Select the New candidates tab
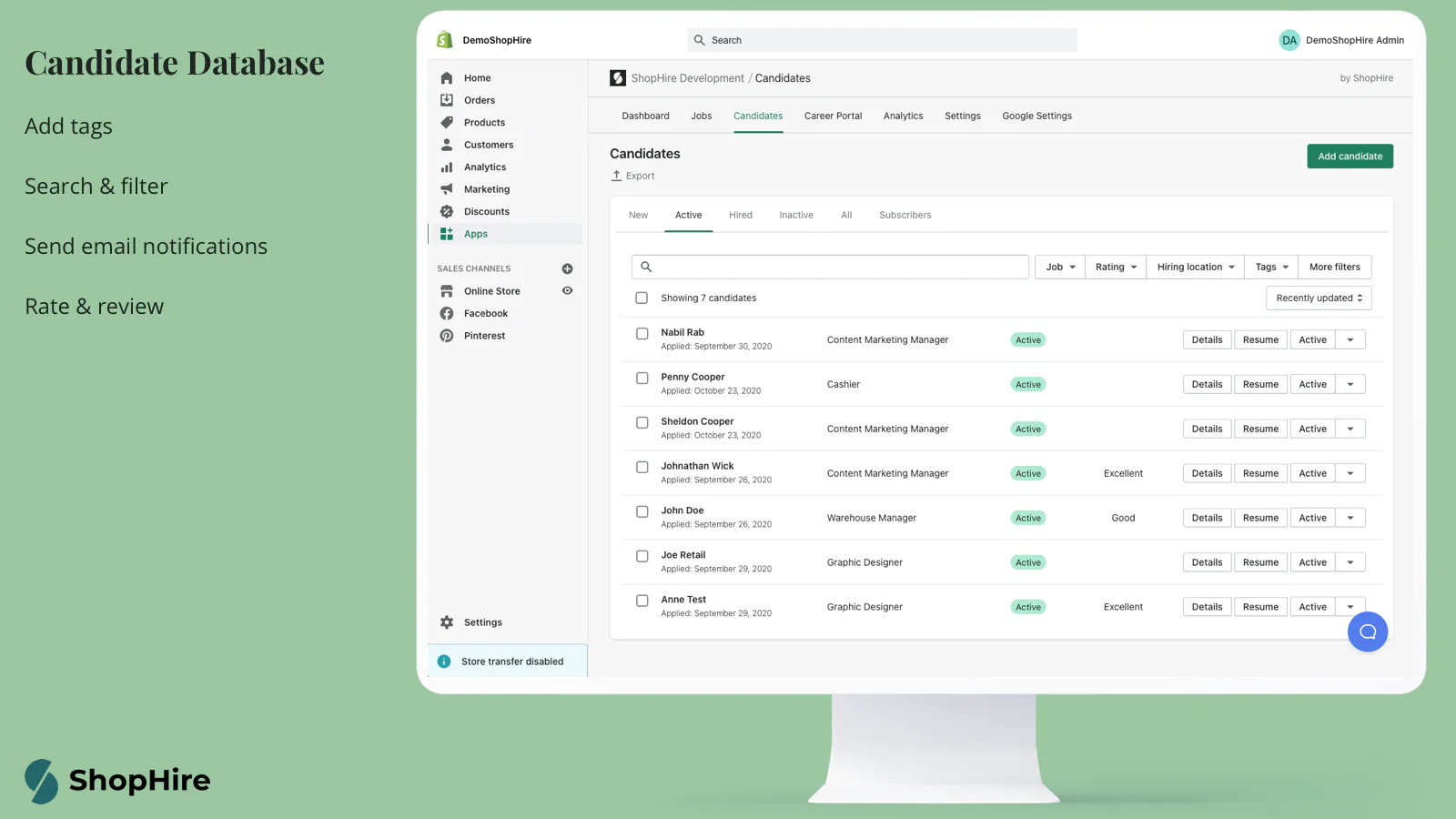This screenshot has width=1456, height=819. pos(638,215)
